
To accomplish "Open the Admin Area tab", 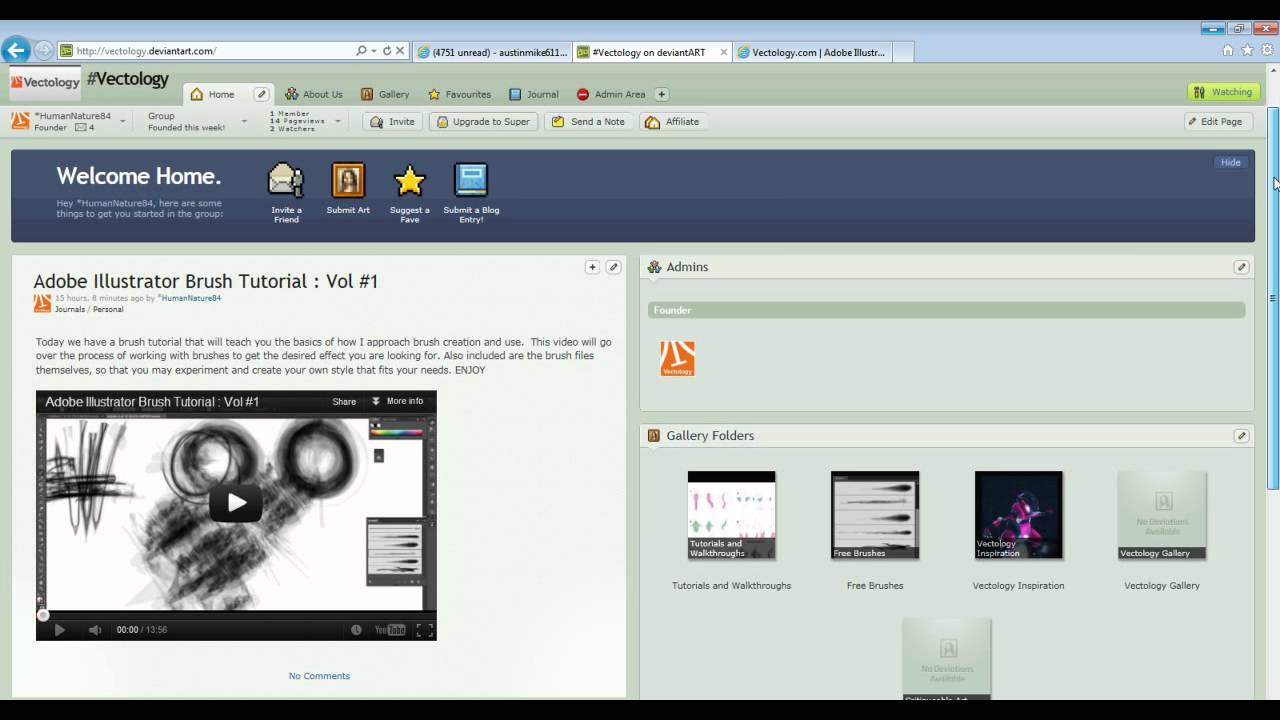I will [x=611, y=94].
